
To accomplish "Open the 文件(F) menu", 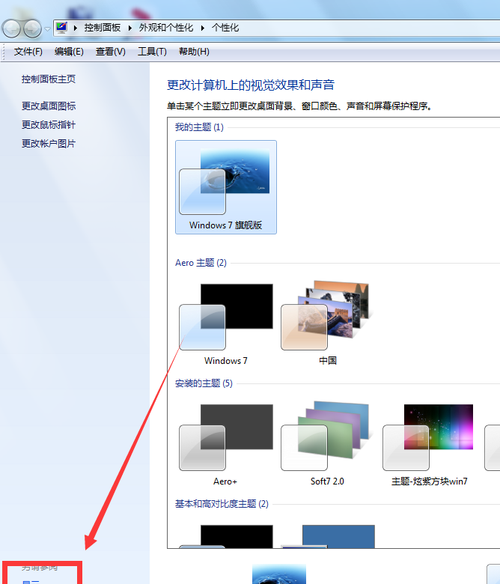I will click(x=28, y=51).
